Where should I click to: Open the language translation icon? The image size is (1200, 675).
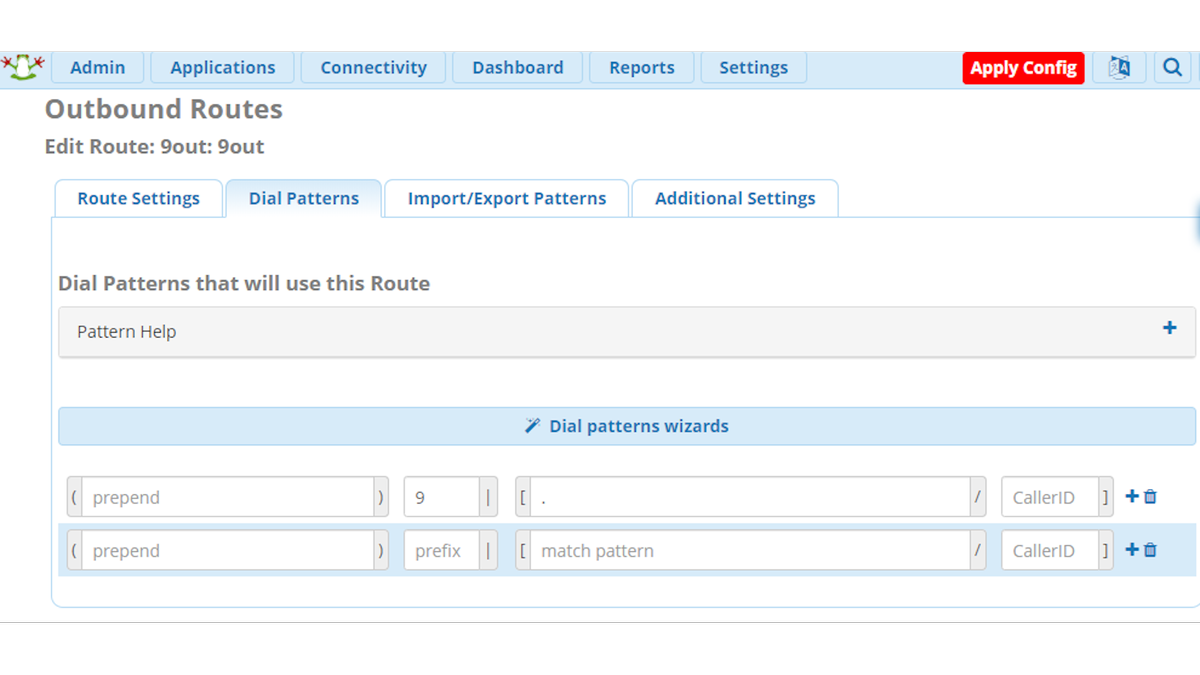[1119, 67]
